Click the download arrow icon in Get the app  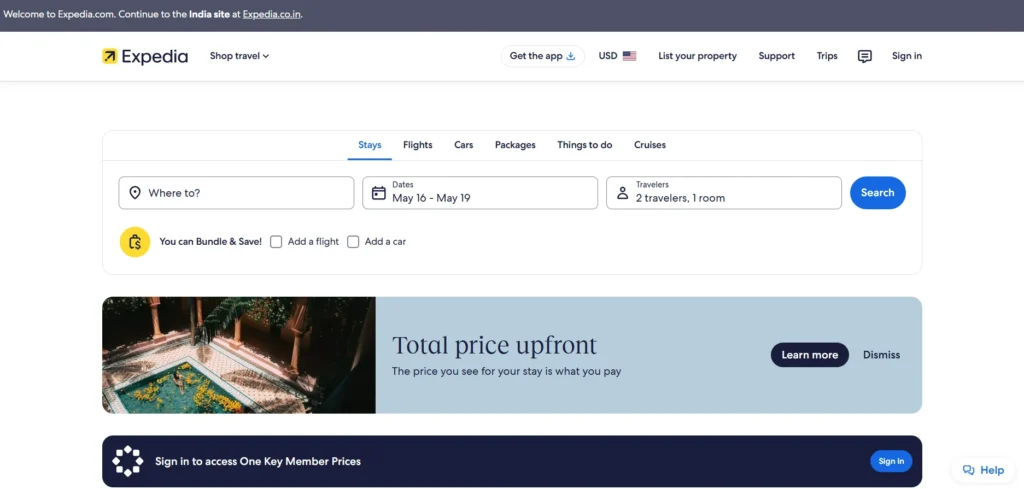(x=571, y=56)
